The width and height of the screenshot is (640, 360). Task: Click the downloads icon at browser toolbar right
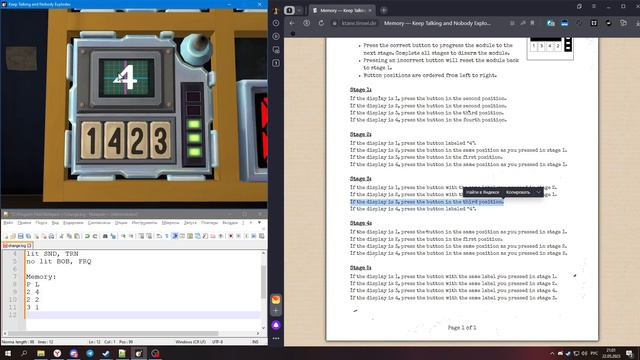click(x=638, y=23)
